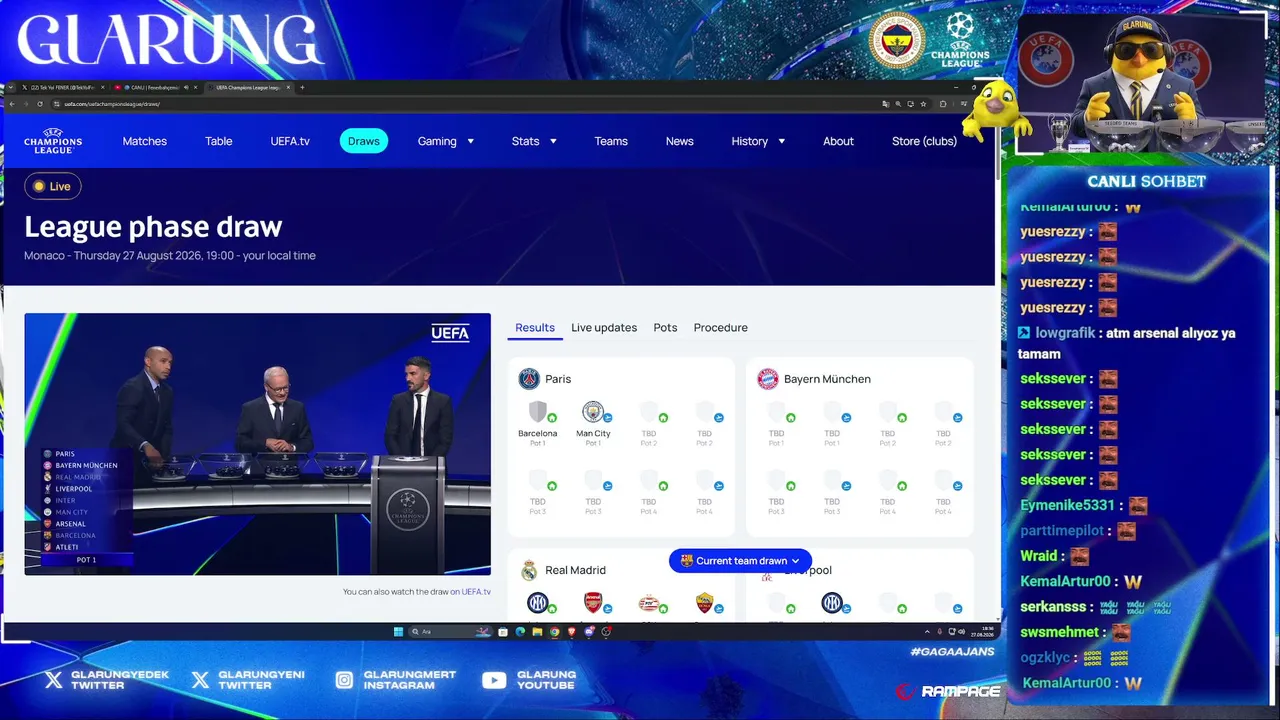This screenshot has height=720, width=1280.
Task: Switch to the Results tab
Action: coord(535,328)
